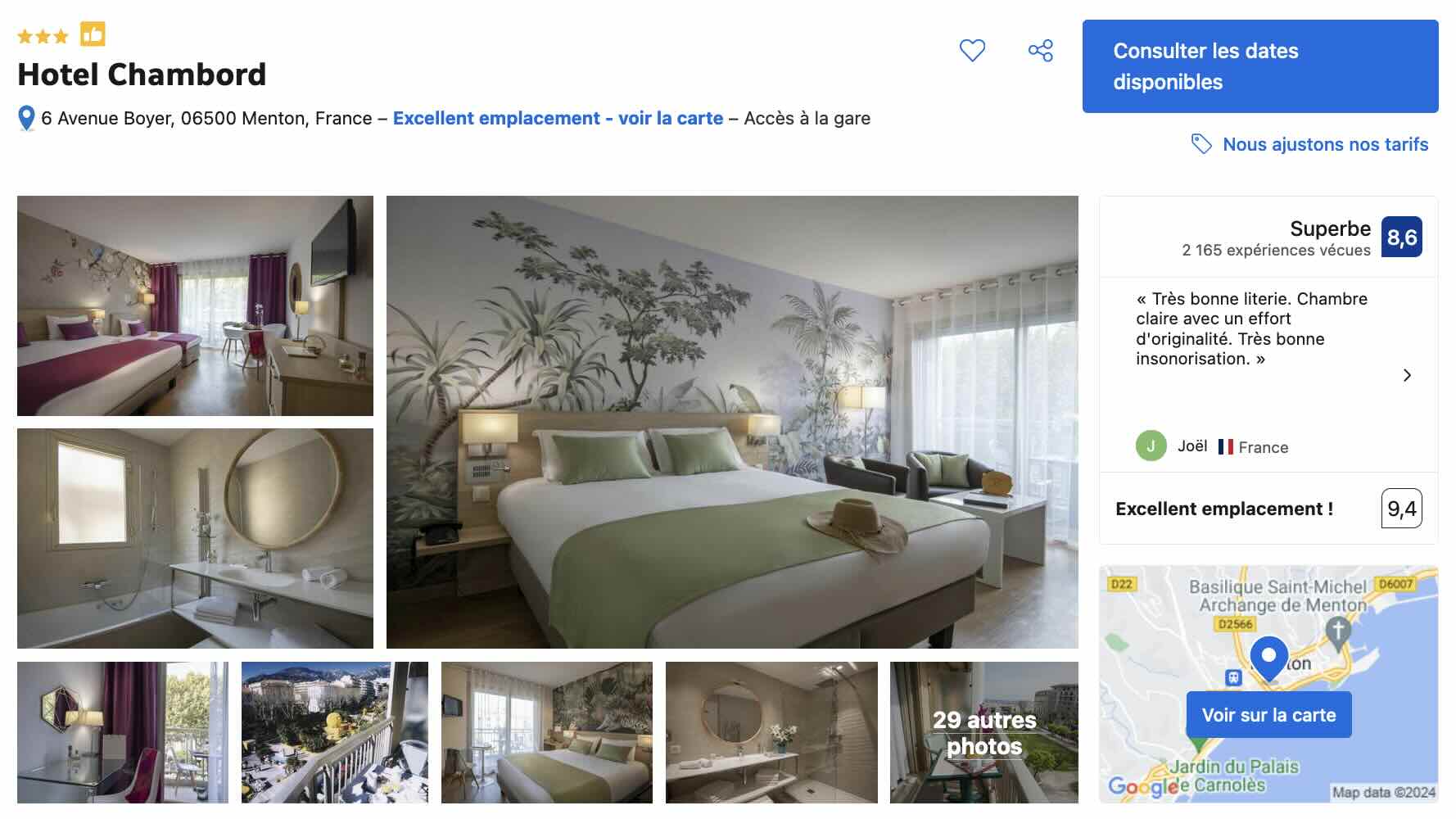Click the share icon

pos(1041,51)
